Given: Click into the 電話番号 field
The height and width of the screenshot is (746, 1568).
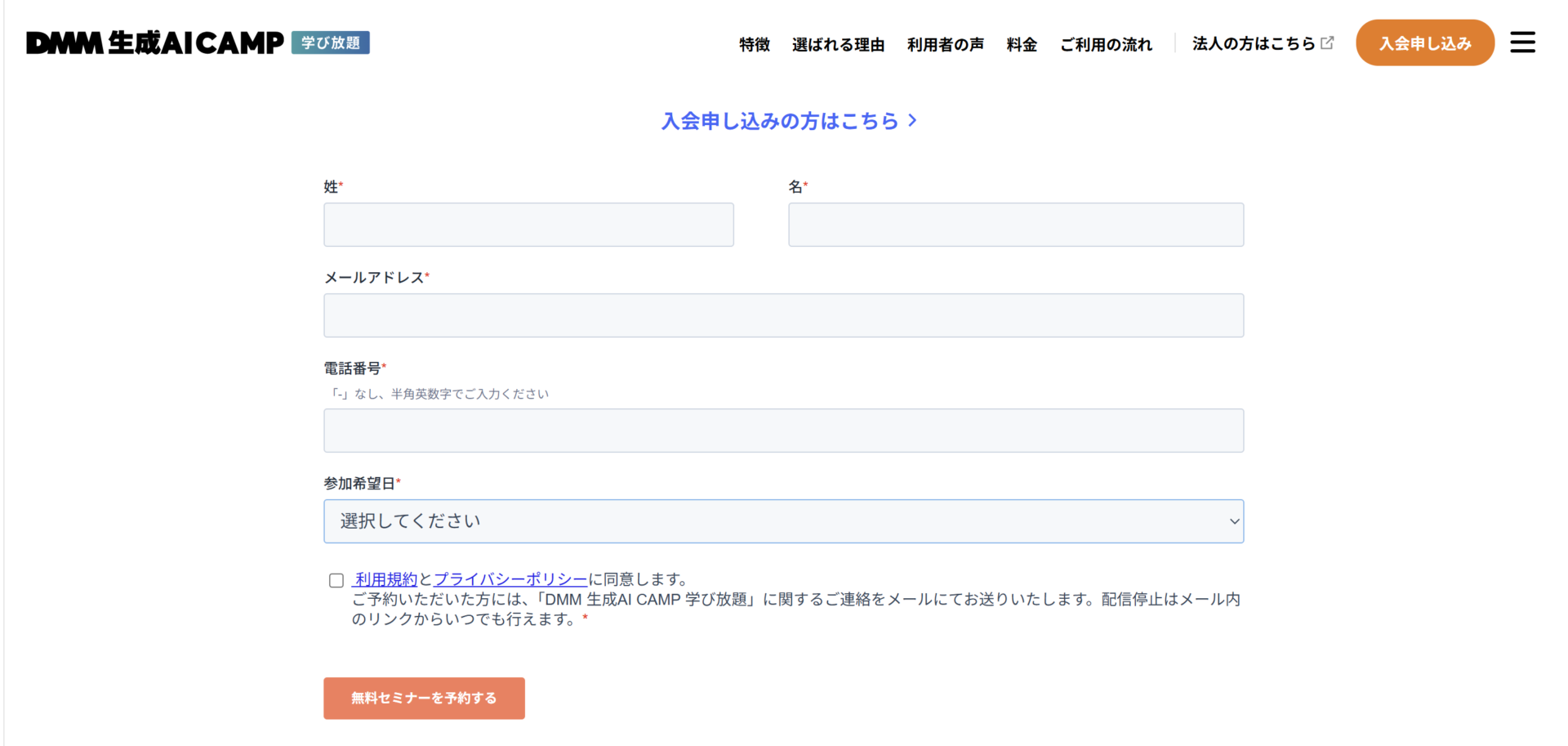Looking at the screenshot, I should (x=783, y=431).
